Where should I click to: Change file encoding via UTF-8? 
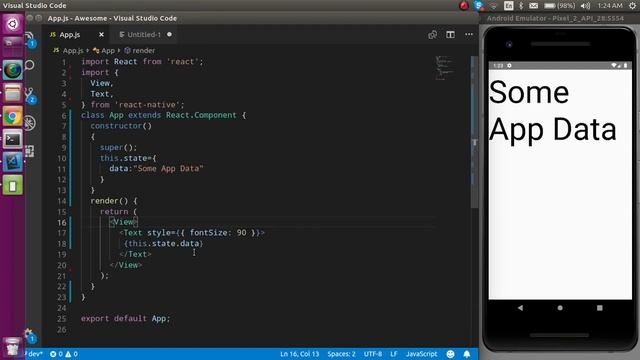373,354
